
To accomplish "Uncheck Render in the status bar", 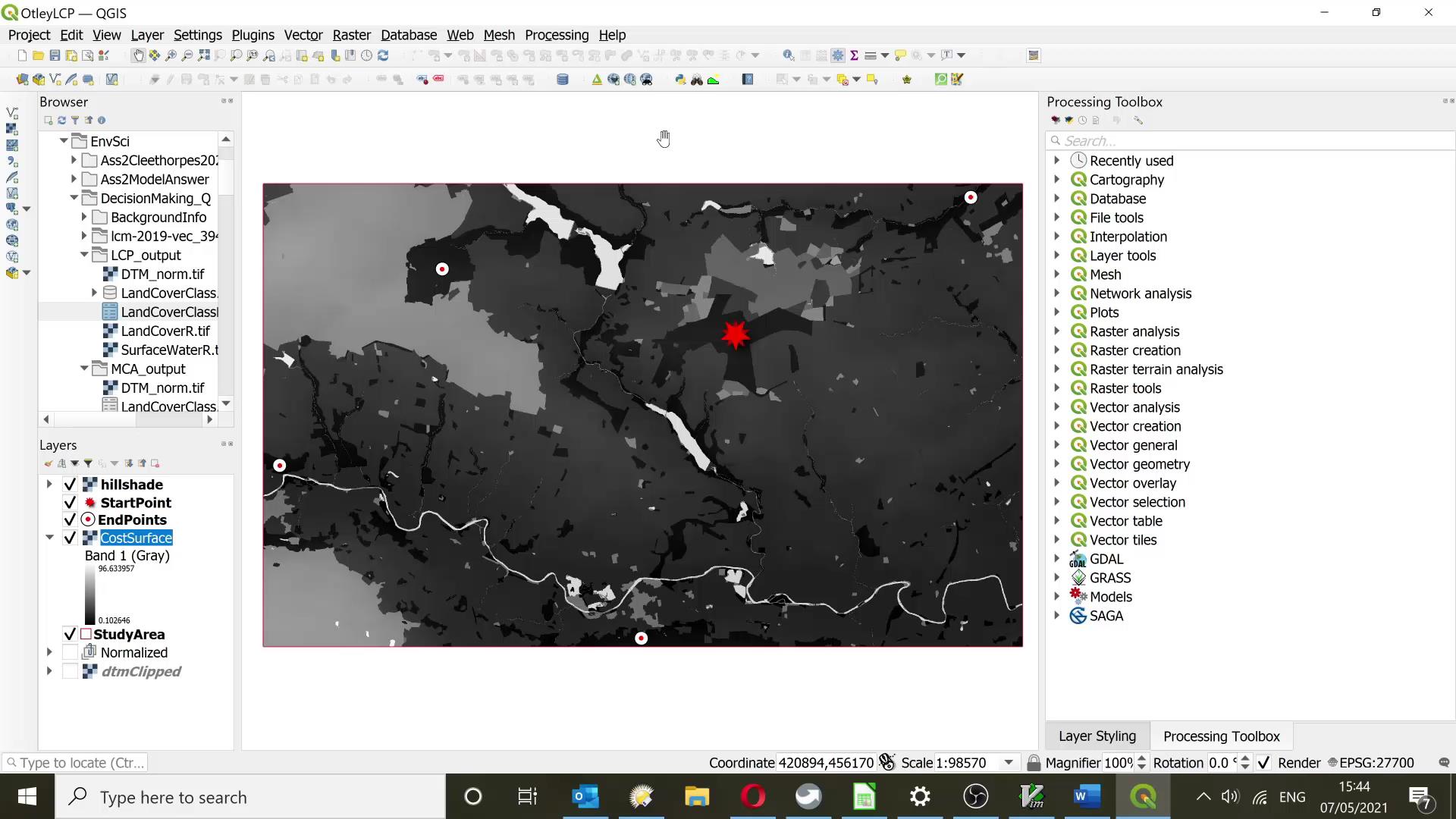I will (x=1264, y=762).
